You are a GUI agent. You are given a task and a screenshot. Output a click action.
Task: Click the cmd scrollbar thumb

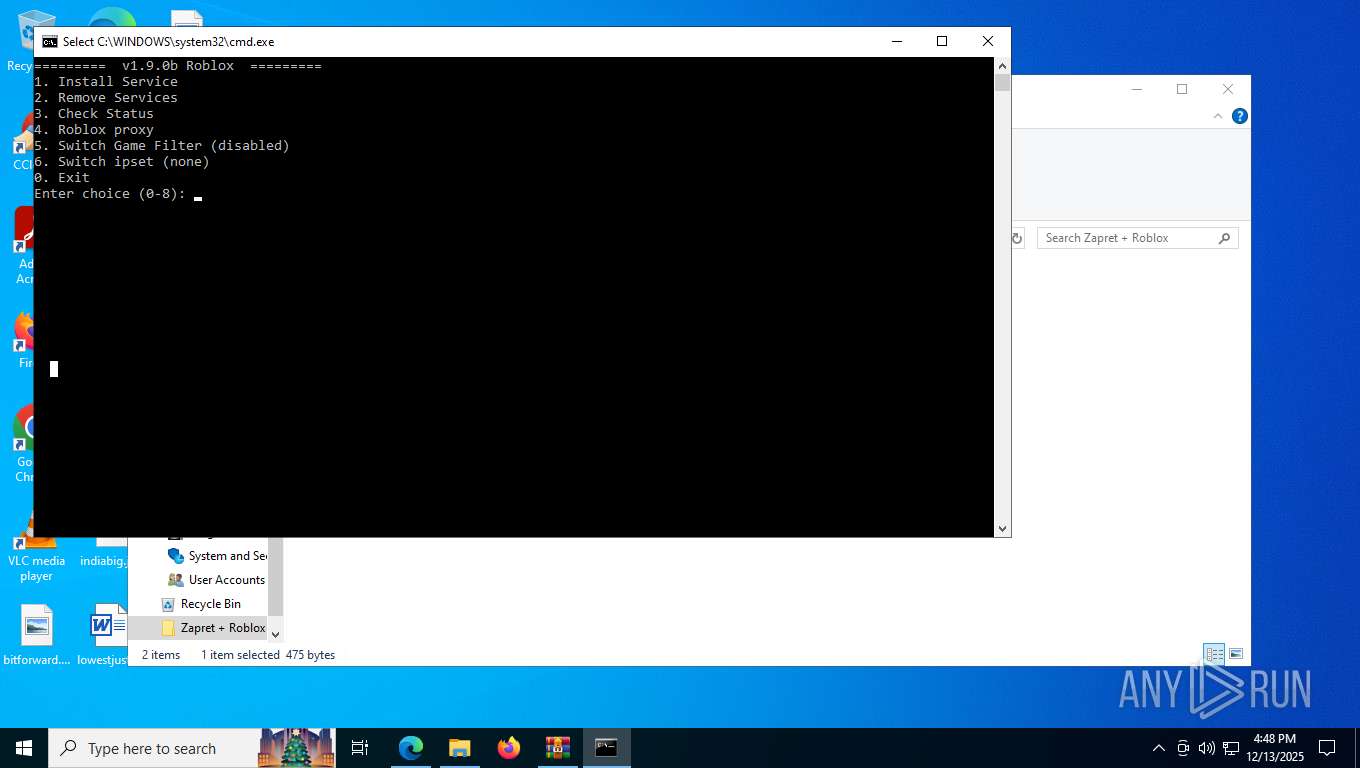[1002, 83]
